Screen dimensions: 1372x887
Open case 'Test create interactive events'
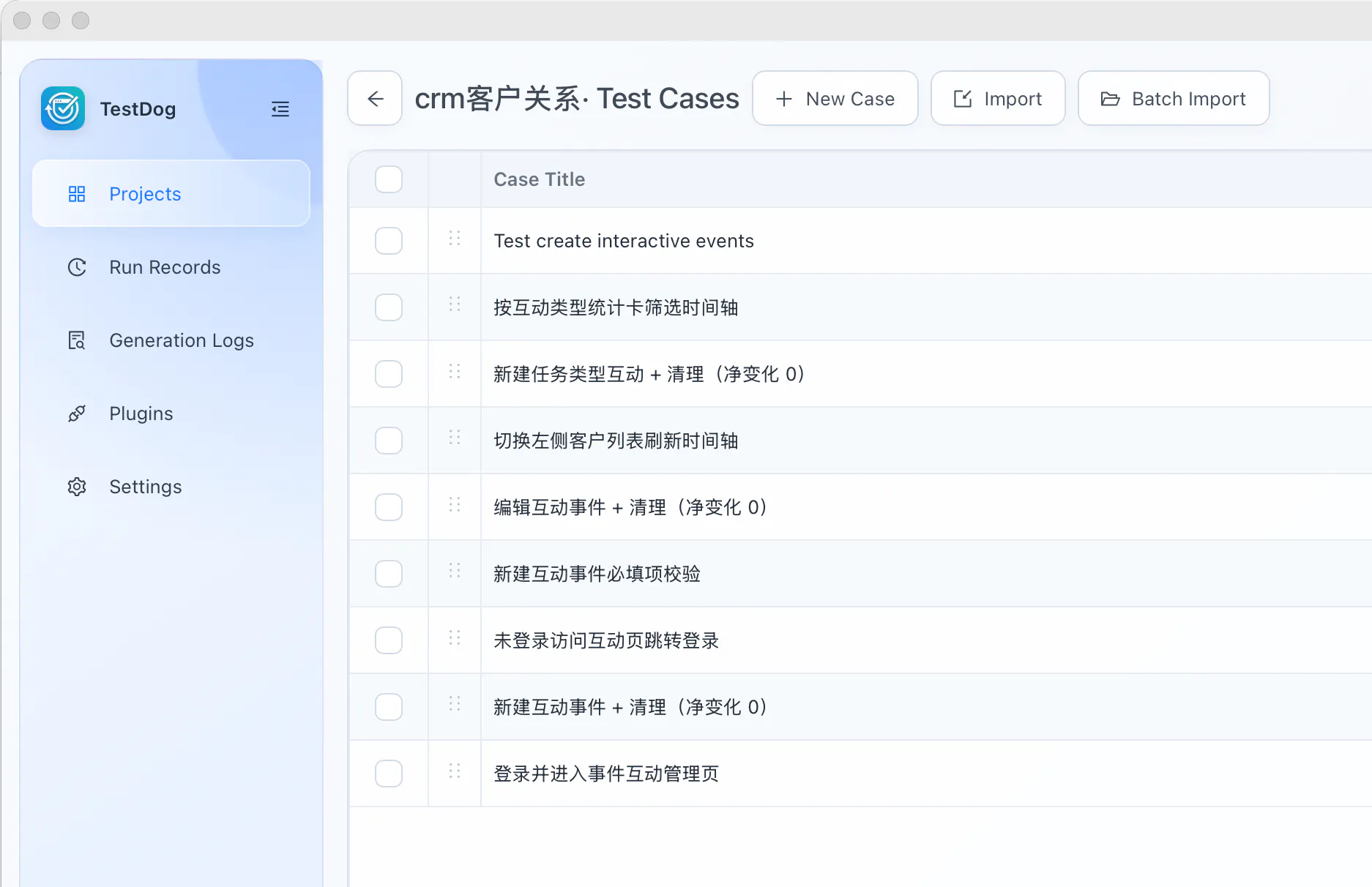(624, 241)
